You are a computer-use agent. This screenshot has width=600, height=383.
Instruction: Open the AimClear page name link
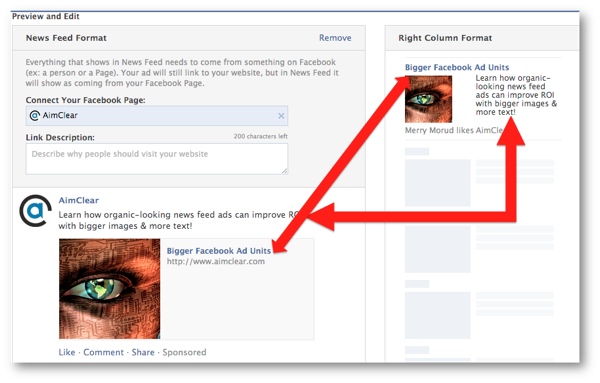coord(78,200)
